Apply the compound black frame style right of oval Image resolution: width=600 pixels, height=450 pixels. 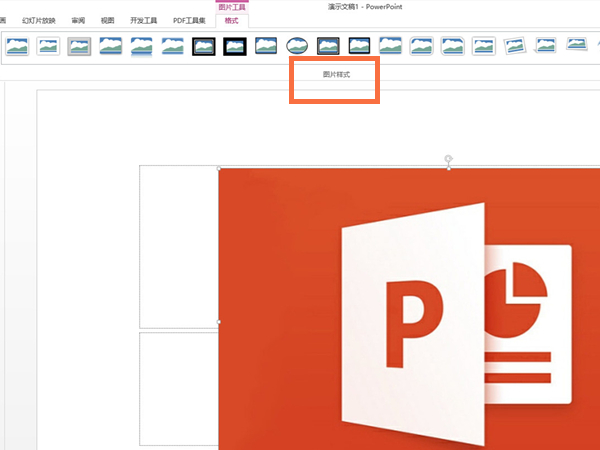328,46
